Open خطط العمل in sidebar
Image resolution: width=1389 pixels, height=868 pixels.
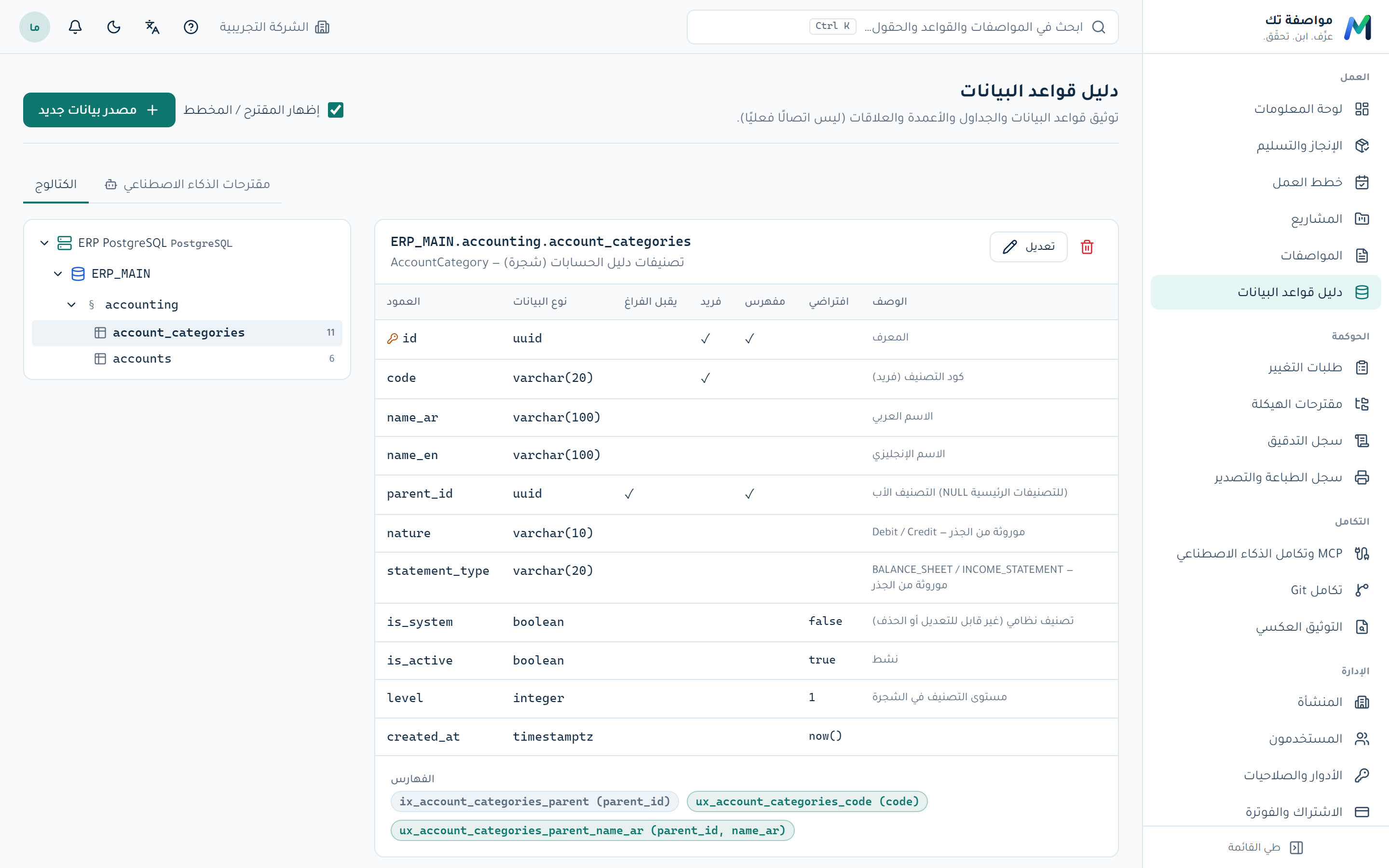[x=1266, y=183]
